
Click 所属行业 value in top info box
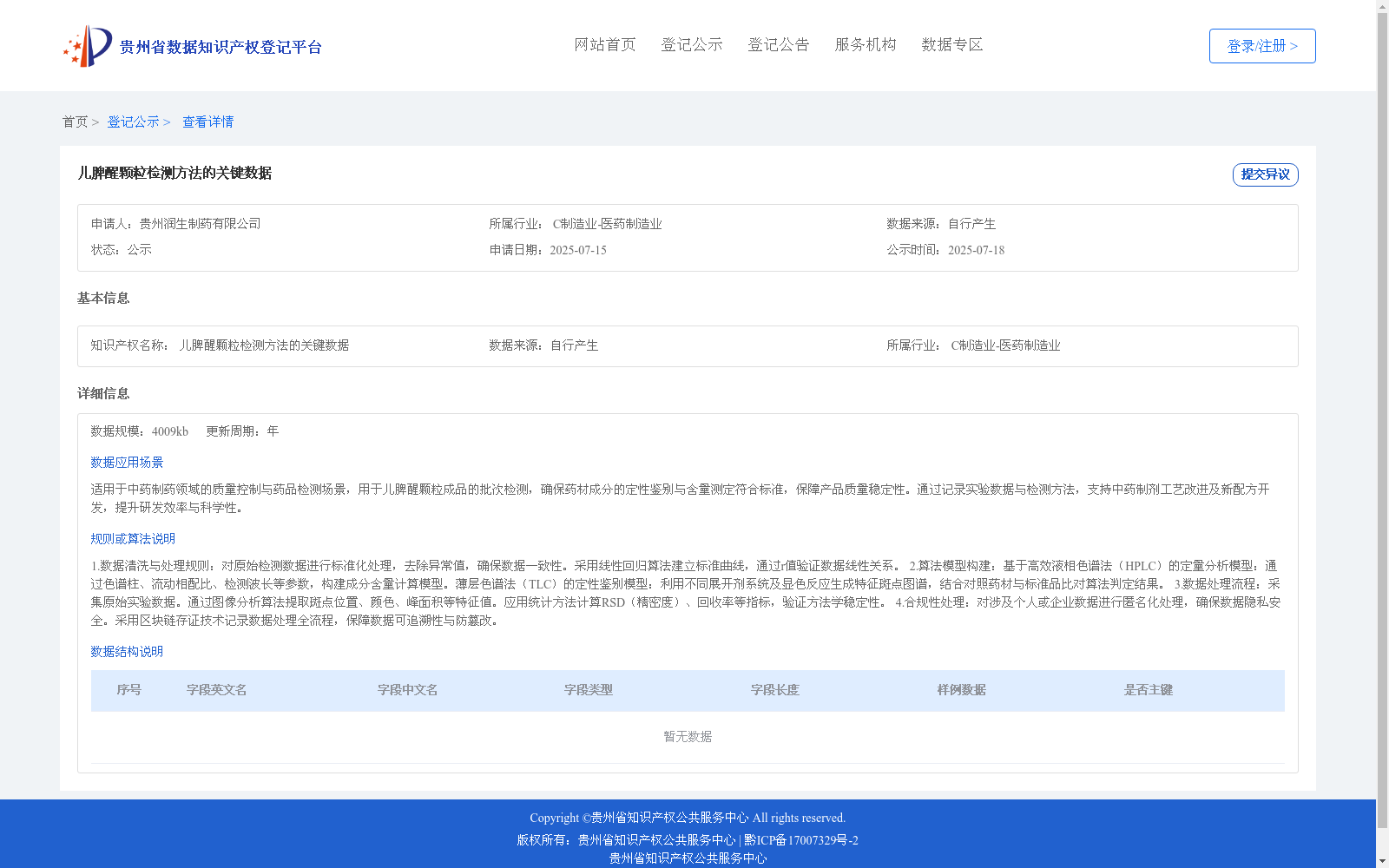point(608,224)
